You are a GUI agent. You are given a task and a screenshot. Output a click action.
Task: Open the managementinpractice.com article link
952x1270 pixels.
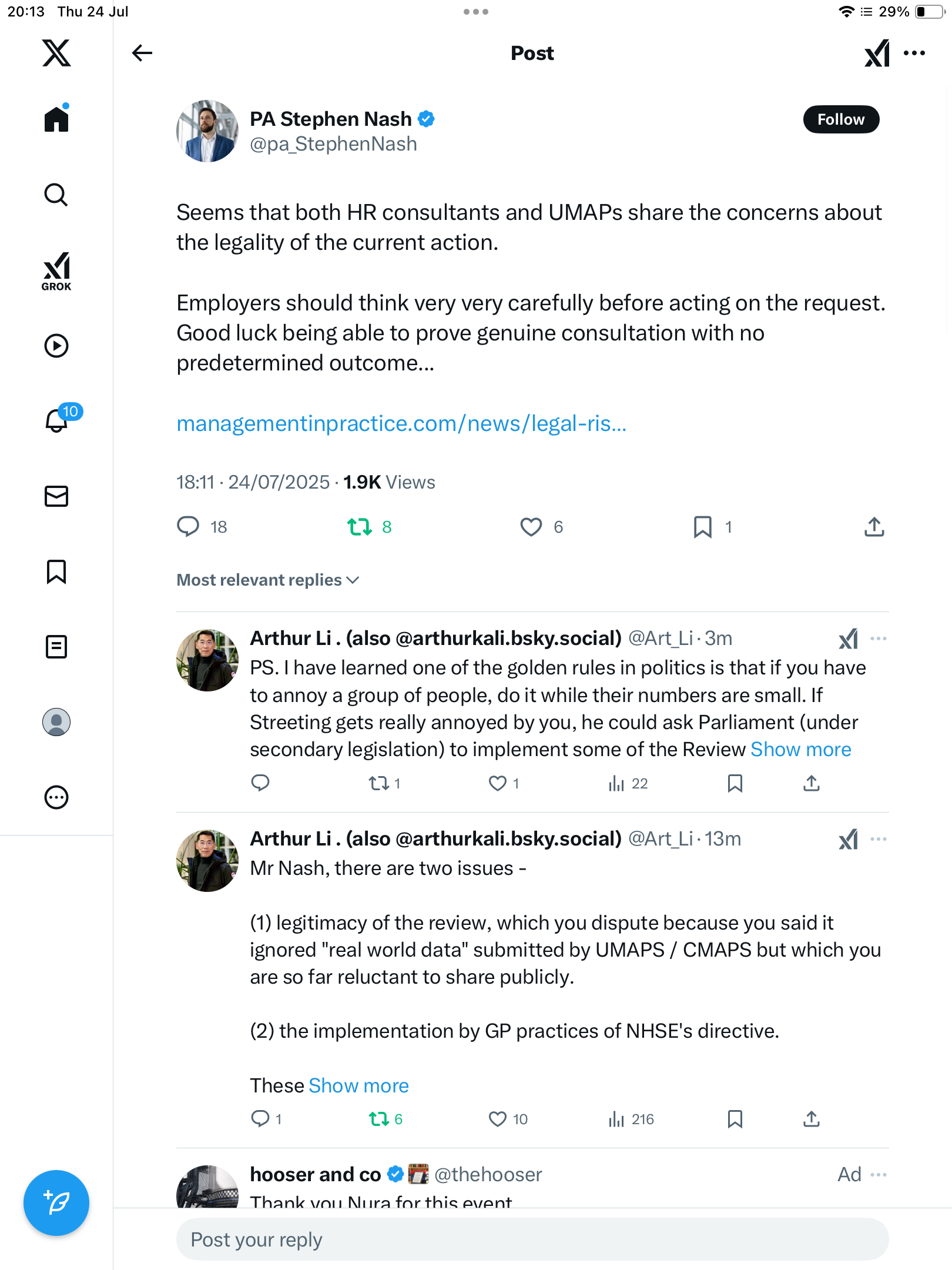[x=401, y=423]
